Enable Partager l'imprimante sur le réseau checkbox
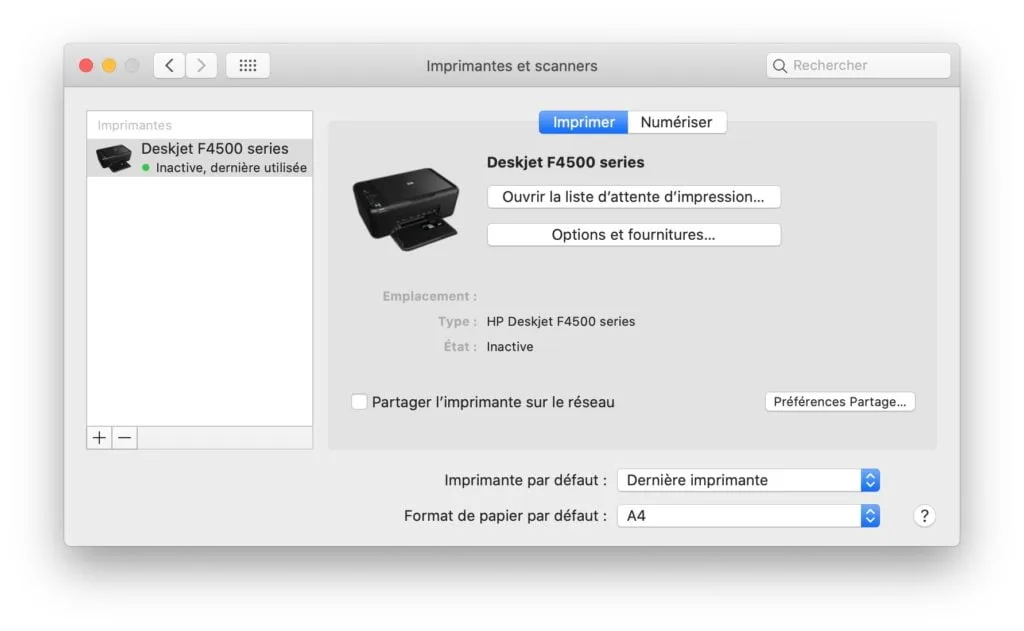The height and width of the screenshot is (631, 1024). click(x=359, y=402)
